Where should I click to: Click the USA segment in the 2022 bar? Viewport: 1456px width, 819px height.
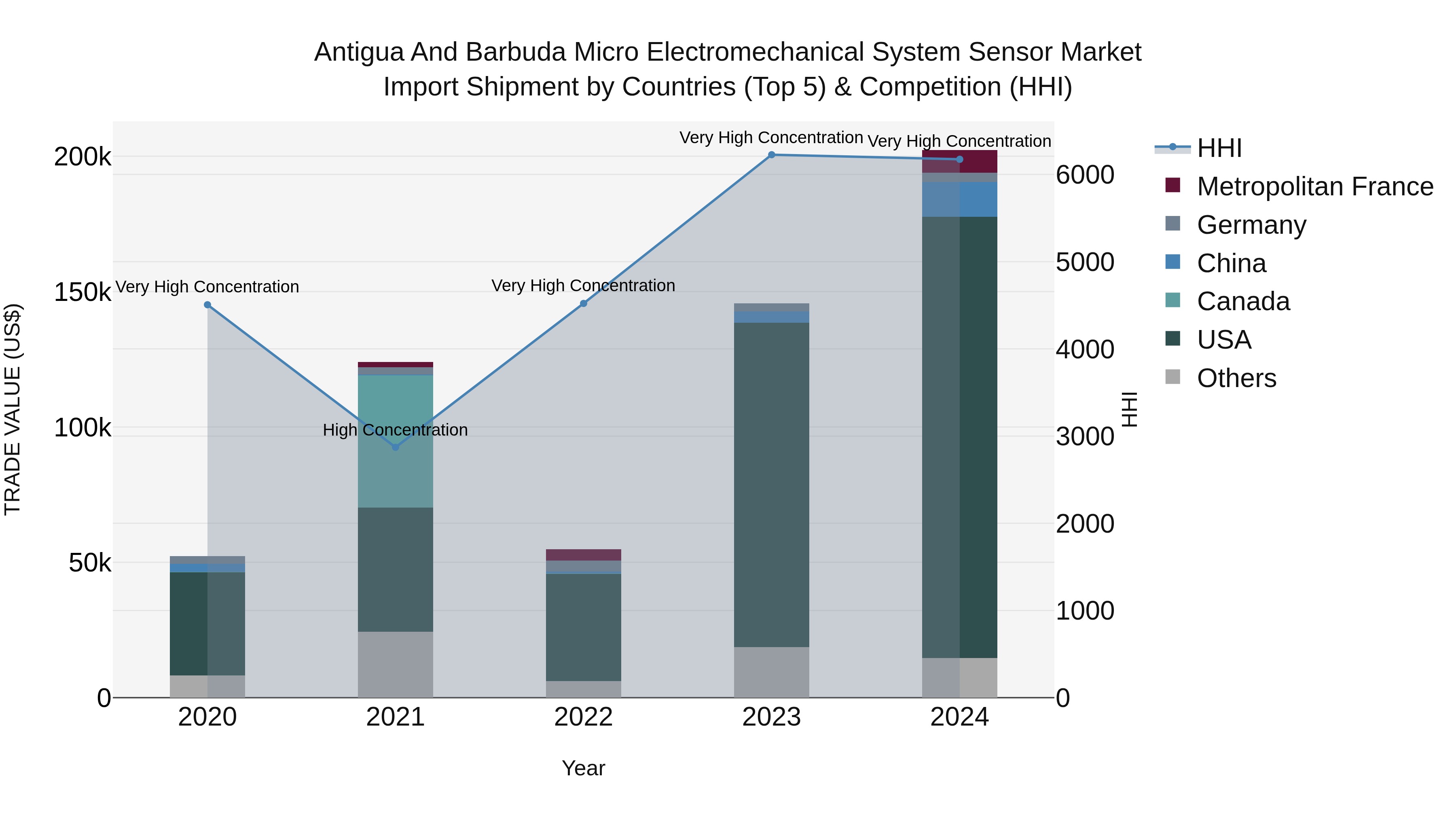(584, 628)
